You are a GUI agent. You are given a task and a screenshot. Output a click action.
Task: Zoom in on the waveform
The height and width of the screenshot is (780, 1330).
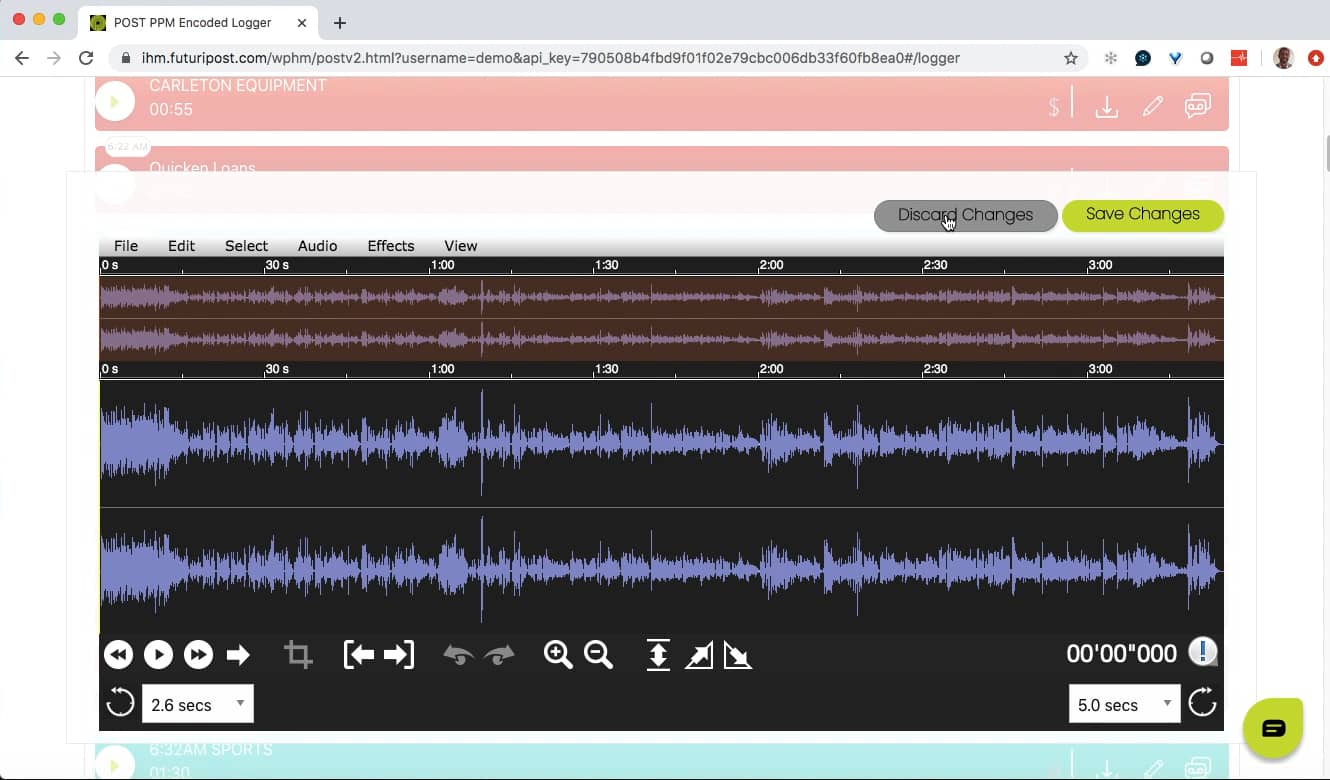click(x=558, y=655)
